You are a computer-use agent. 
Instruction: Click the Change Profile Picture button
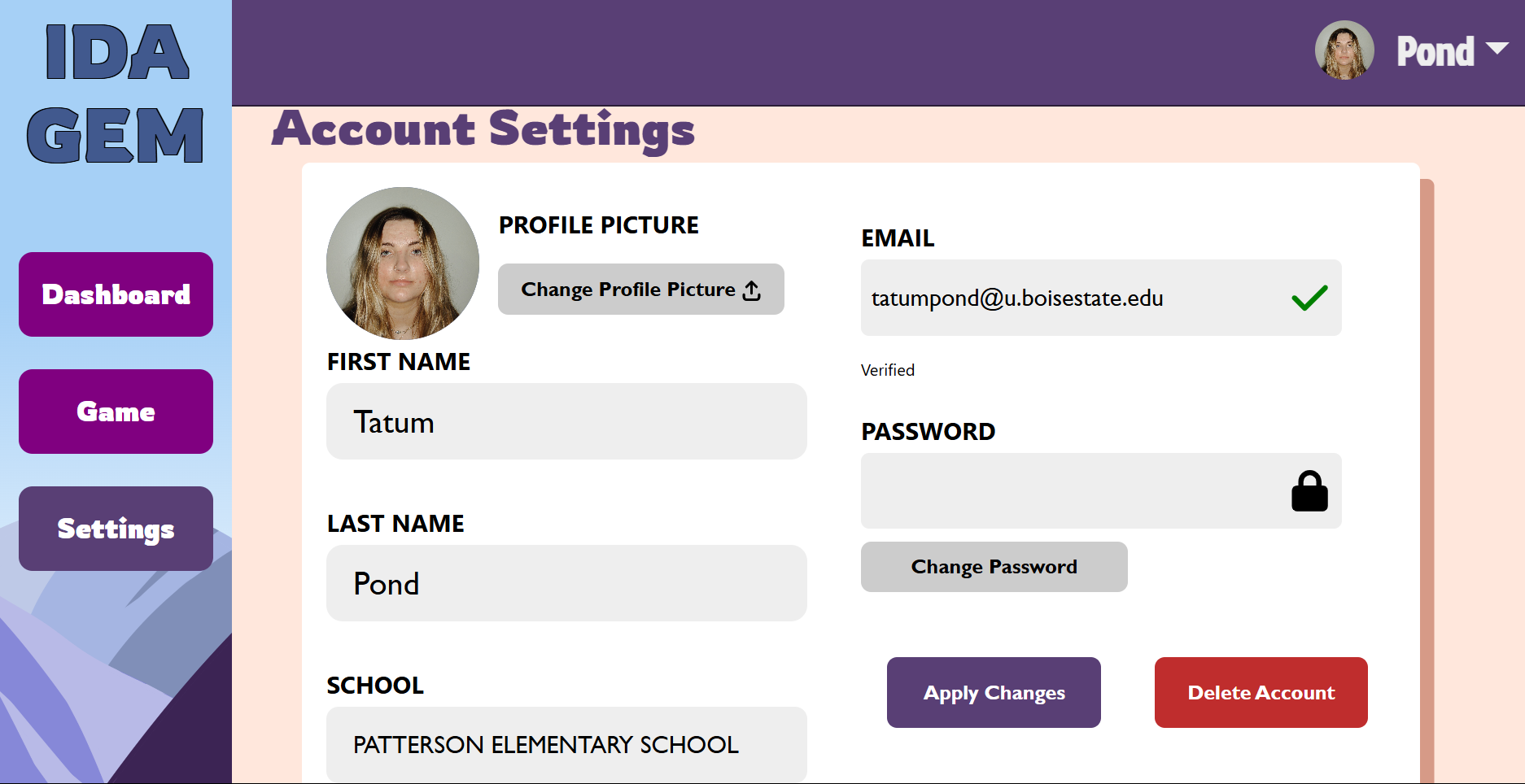[x=641, y=290]
